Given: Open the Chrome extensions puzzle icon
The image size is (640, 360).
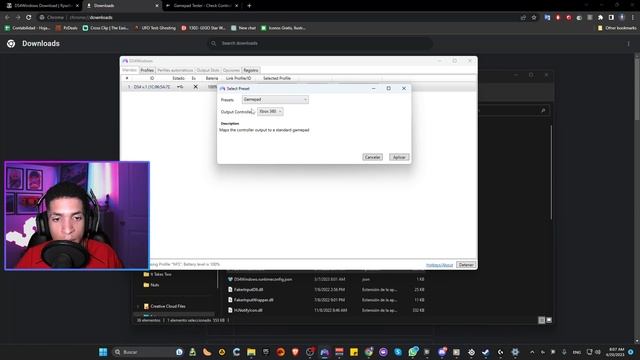Looking at the screenshot, I should (x=600, y=18).
